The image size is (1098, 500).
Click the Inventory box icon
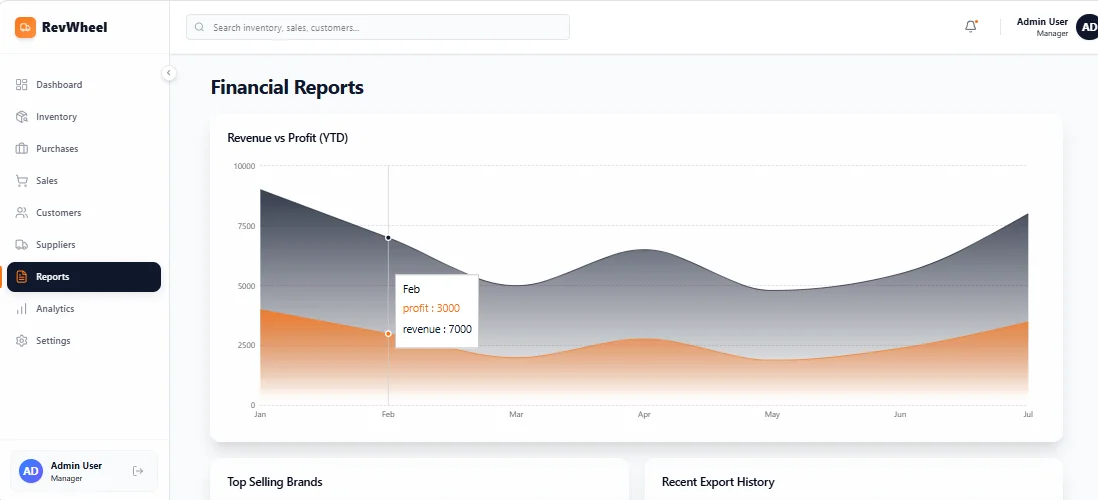point(22,117)
